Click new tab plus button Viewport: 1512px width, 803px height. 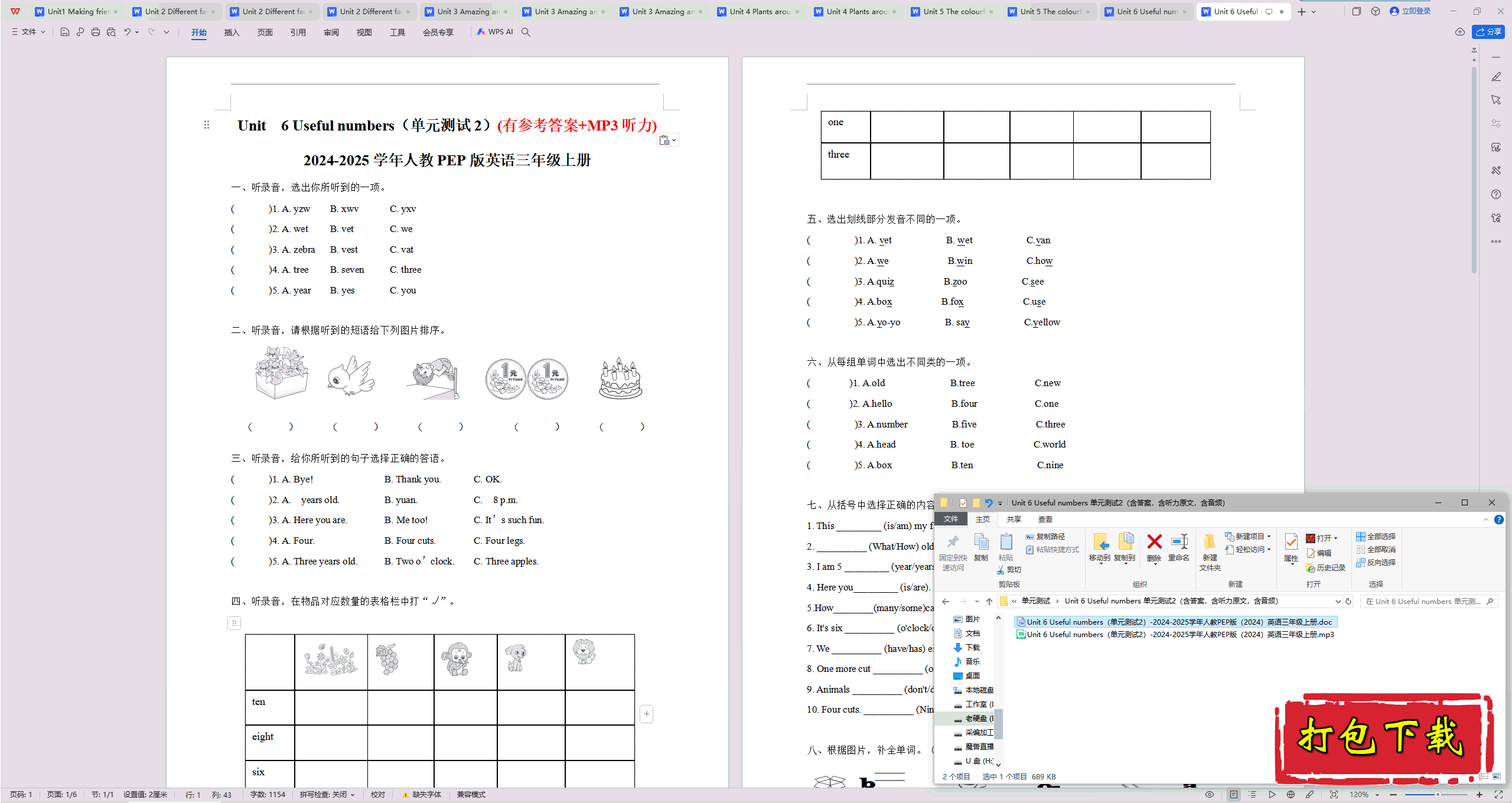tap(1302, 11)
